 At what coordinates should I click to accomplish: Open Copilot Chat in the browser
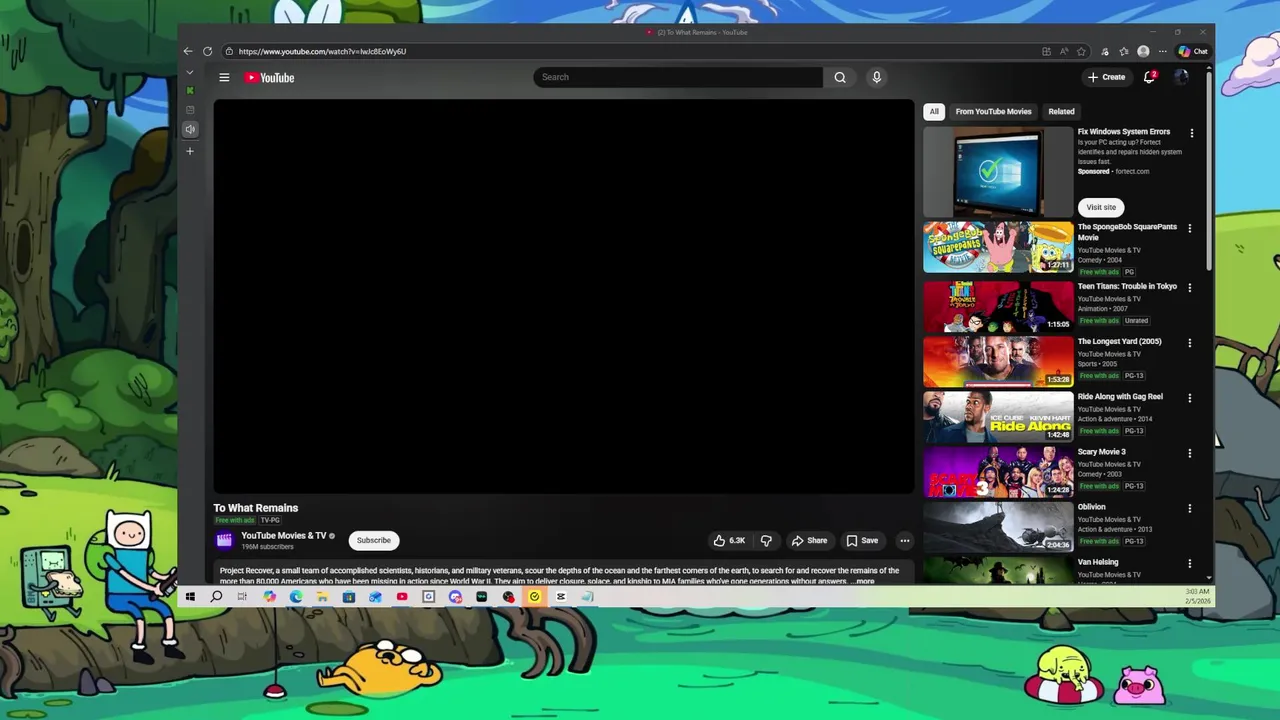[1192, 51]
